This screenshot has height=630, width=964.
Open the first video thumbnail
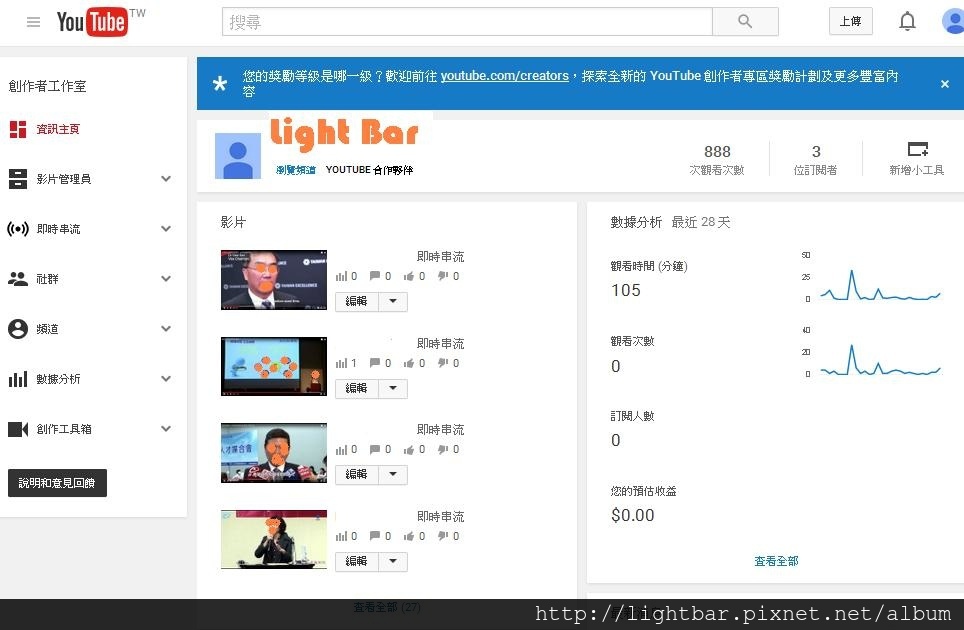(x=274, y=280)
